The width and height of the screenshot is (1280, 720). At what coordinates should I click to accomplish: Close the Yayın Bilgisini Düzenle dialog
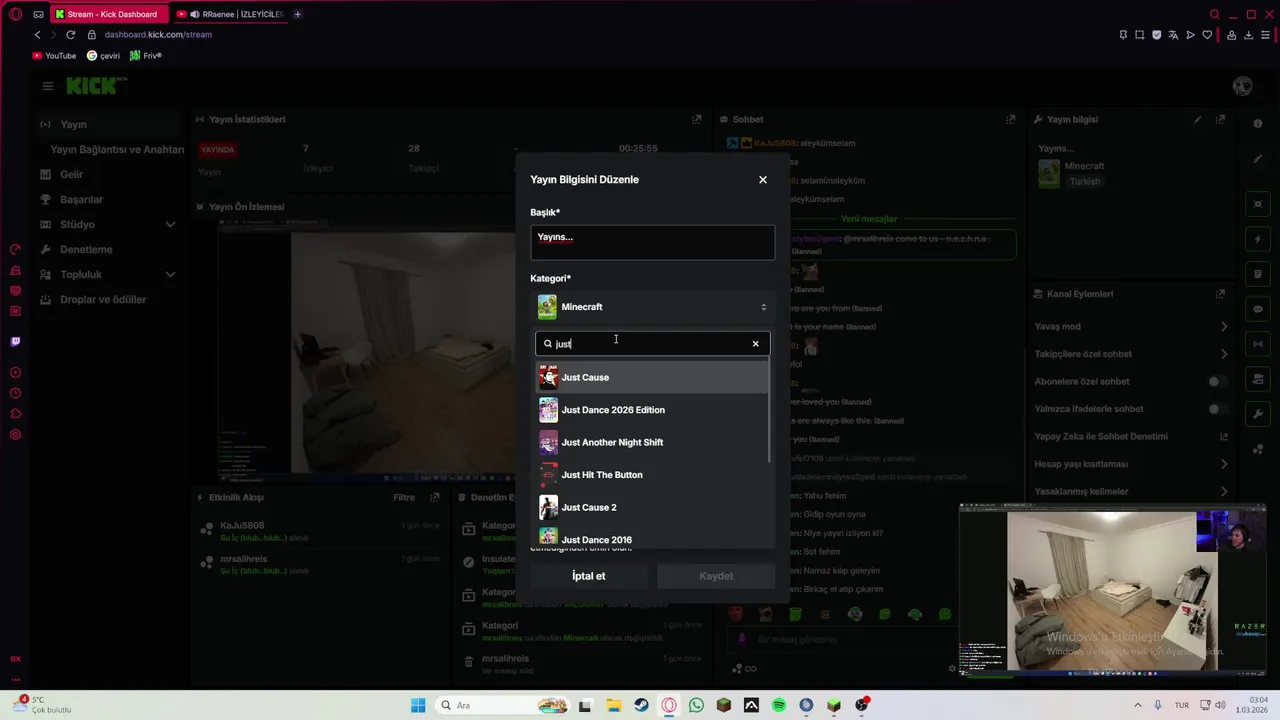click(763, 180)
